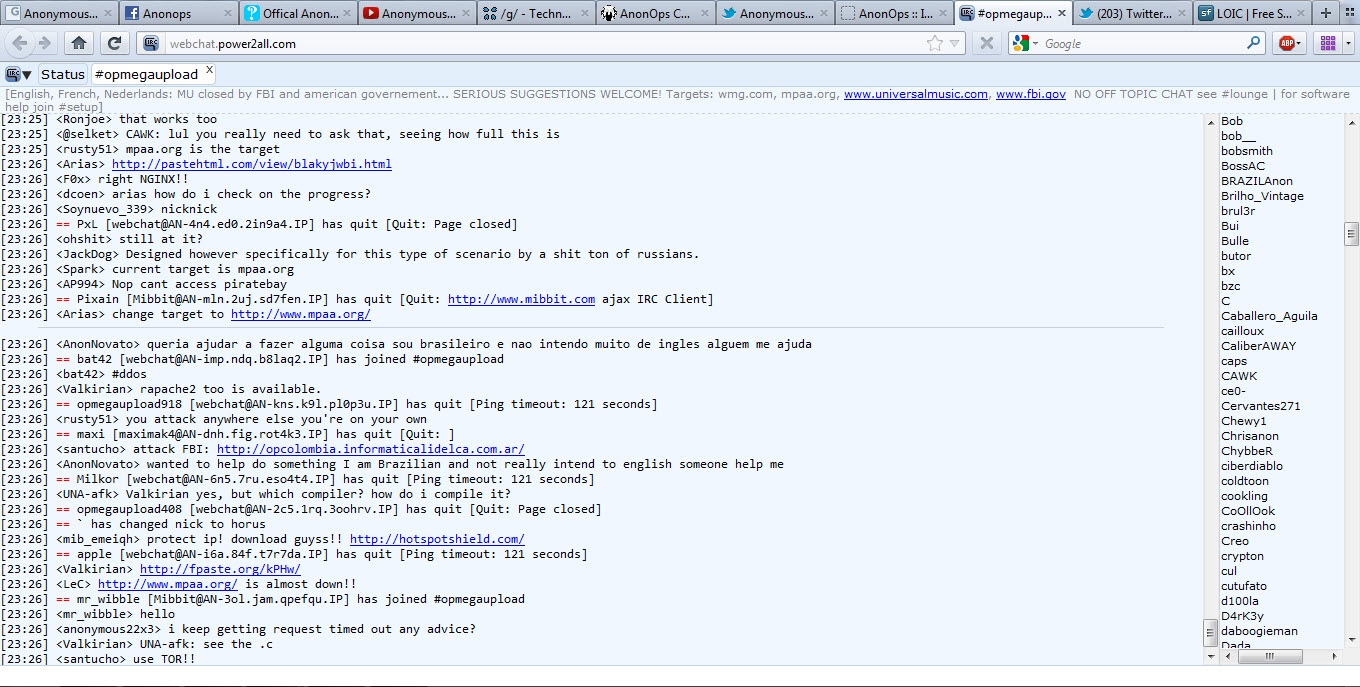Open the Home page button
Image resolution: width=1360 pixels, height=687 pixels.
[x=79, y=43]
